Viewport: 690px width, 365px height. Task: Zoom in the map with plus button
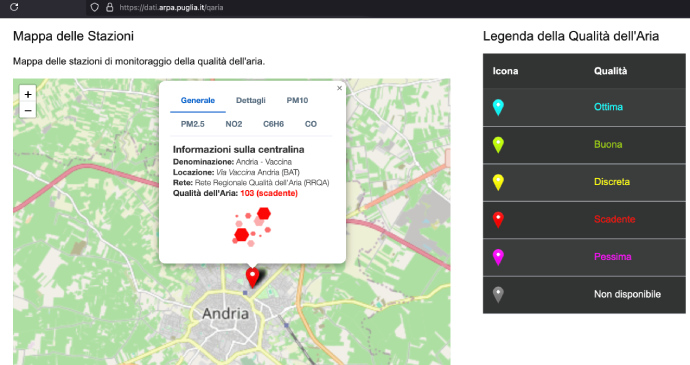pos(28,94)
